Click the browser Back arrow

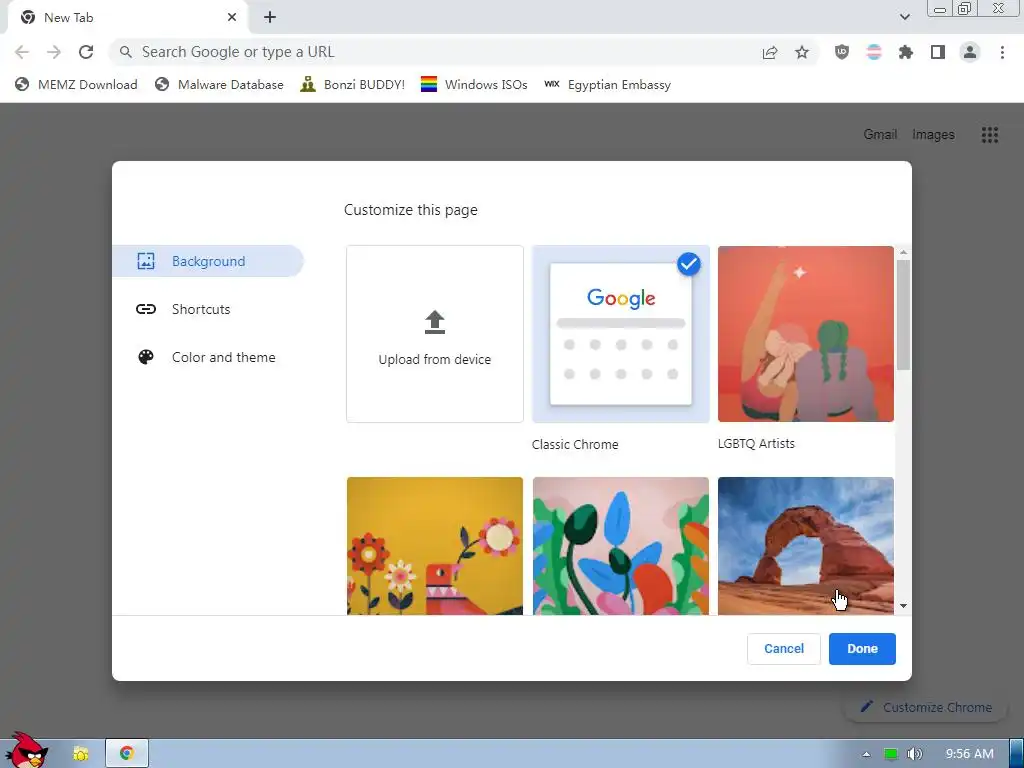coord(22,52)
